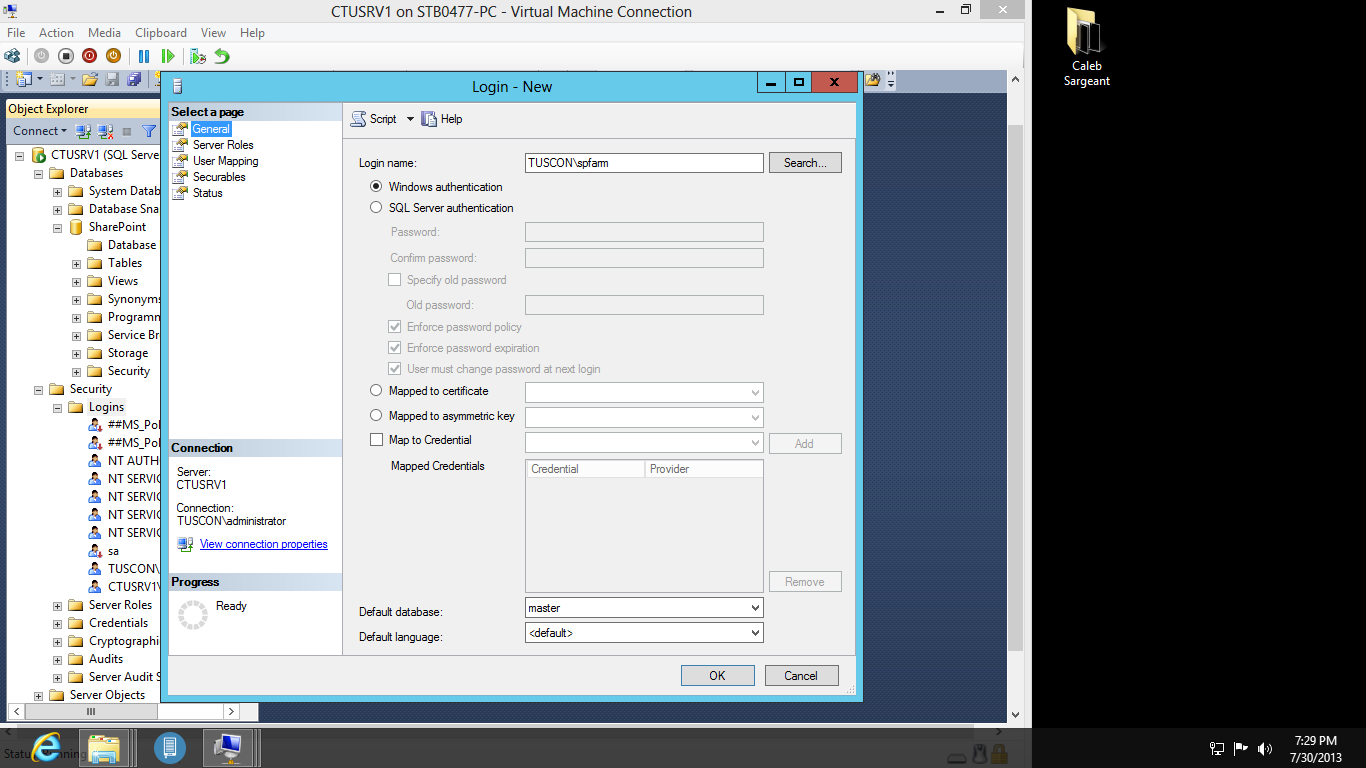
Task: Open File Explorer from taskbar
Action: pyautogui.click(x=104, y=747)
